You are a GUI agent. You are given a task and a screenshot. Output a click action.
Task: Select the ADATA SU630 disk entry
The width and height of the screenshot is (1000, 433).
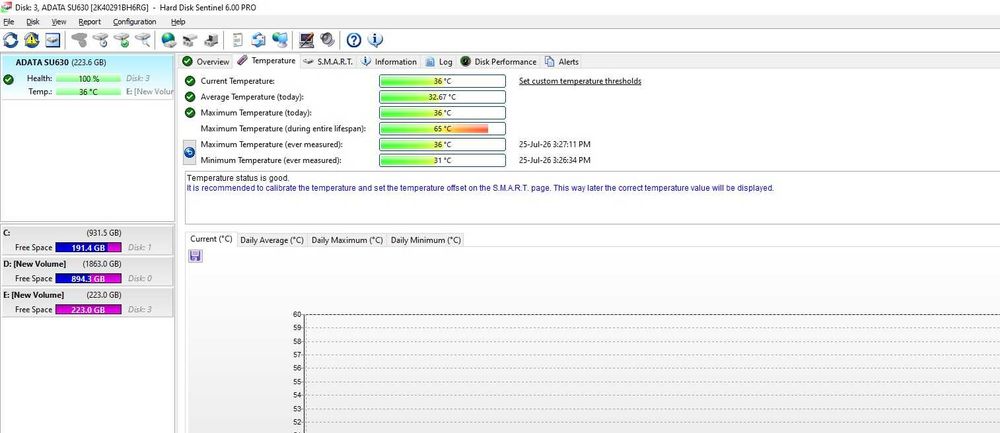click(x=87, y=77)
